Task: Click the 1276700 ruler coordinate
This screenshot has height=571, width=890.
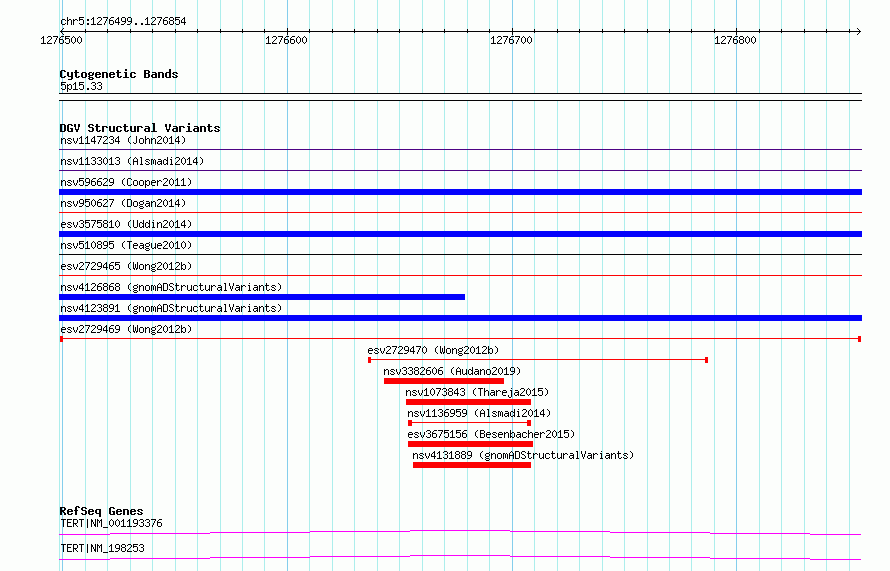Action: [x=511, y=40]
